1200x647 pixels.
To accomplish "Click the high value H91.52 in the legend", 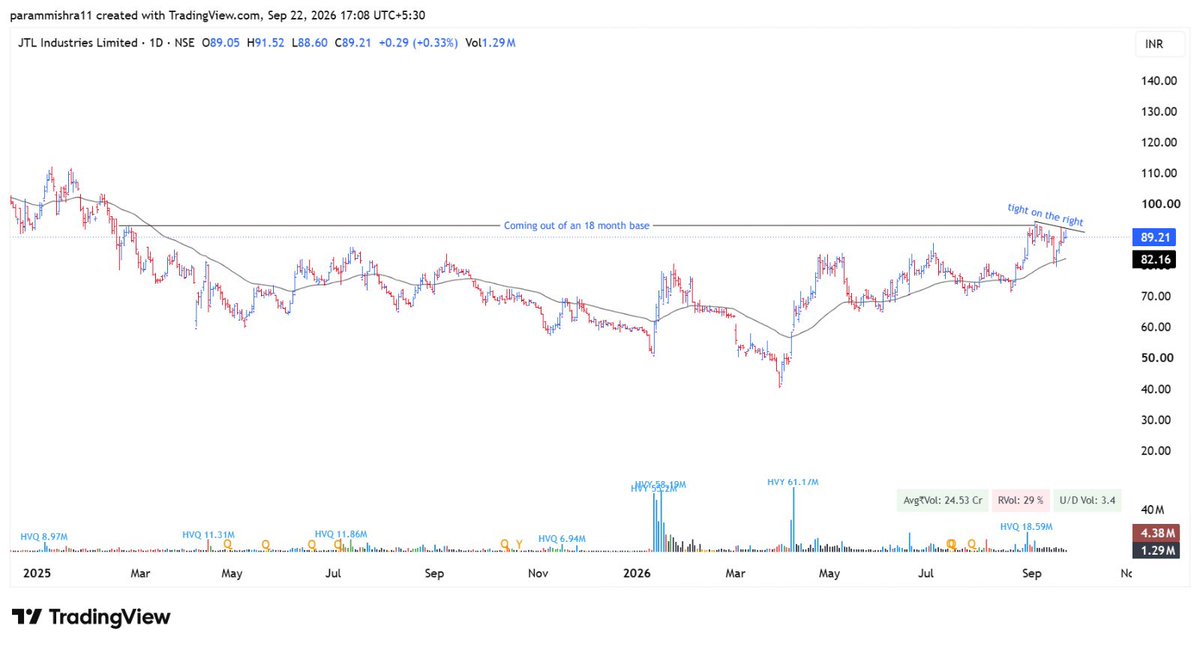I will pyautogui.click(x=265, y=42).
